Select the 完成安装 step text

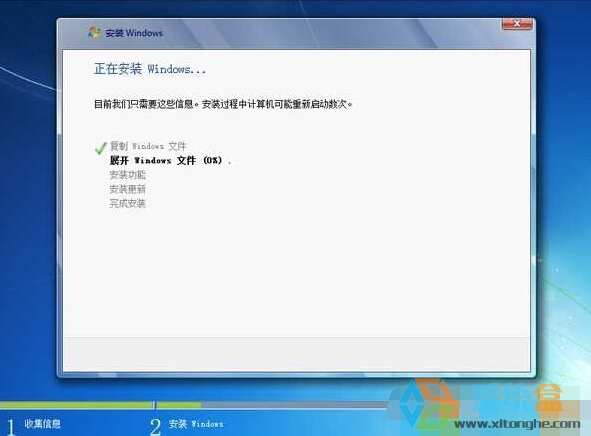pos(127,203)
